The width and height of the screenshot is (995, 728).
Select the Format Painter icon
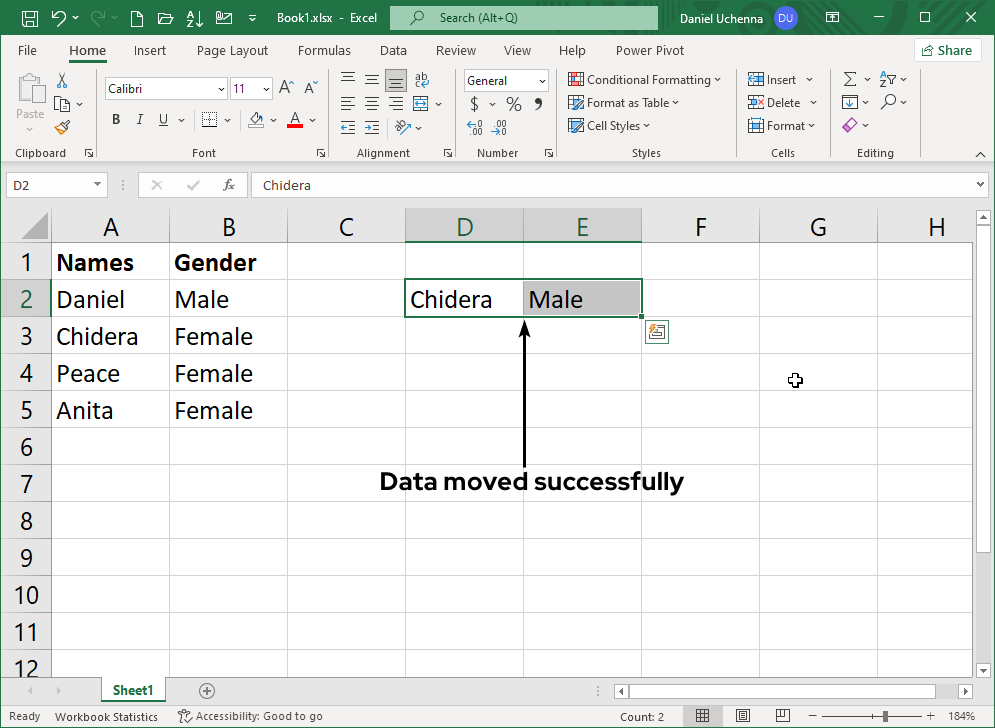[60, 127]
